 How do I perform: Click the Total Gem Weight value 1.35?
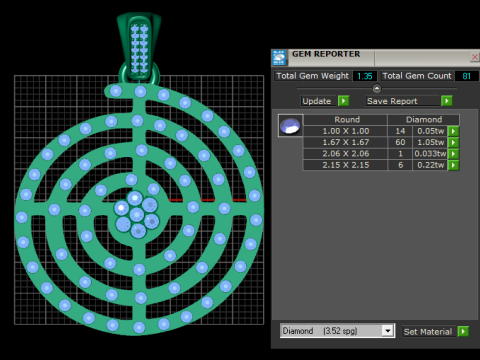point(365,76)
